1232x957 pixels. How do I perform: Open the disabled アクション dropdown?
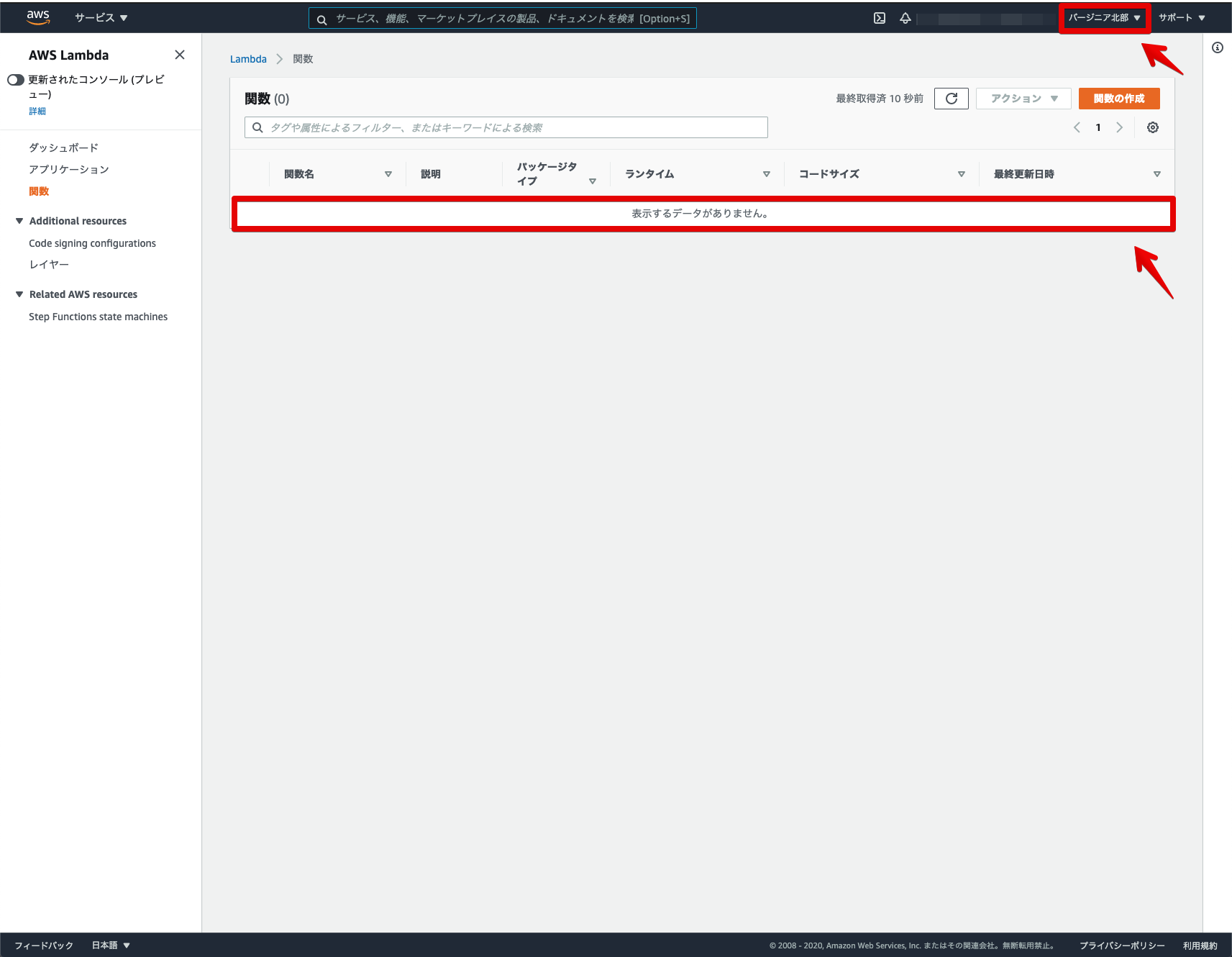(x=1023, y=99)
